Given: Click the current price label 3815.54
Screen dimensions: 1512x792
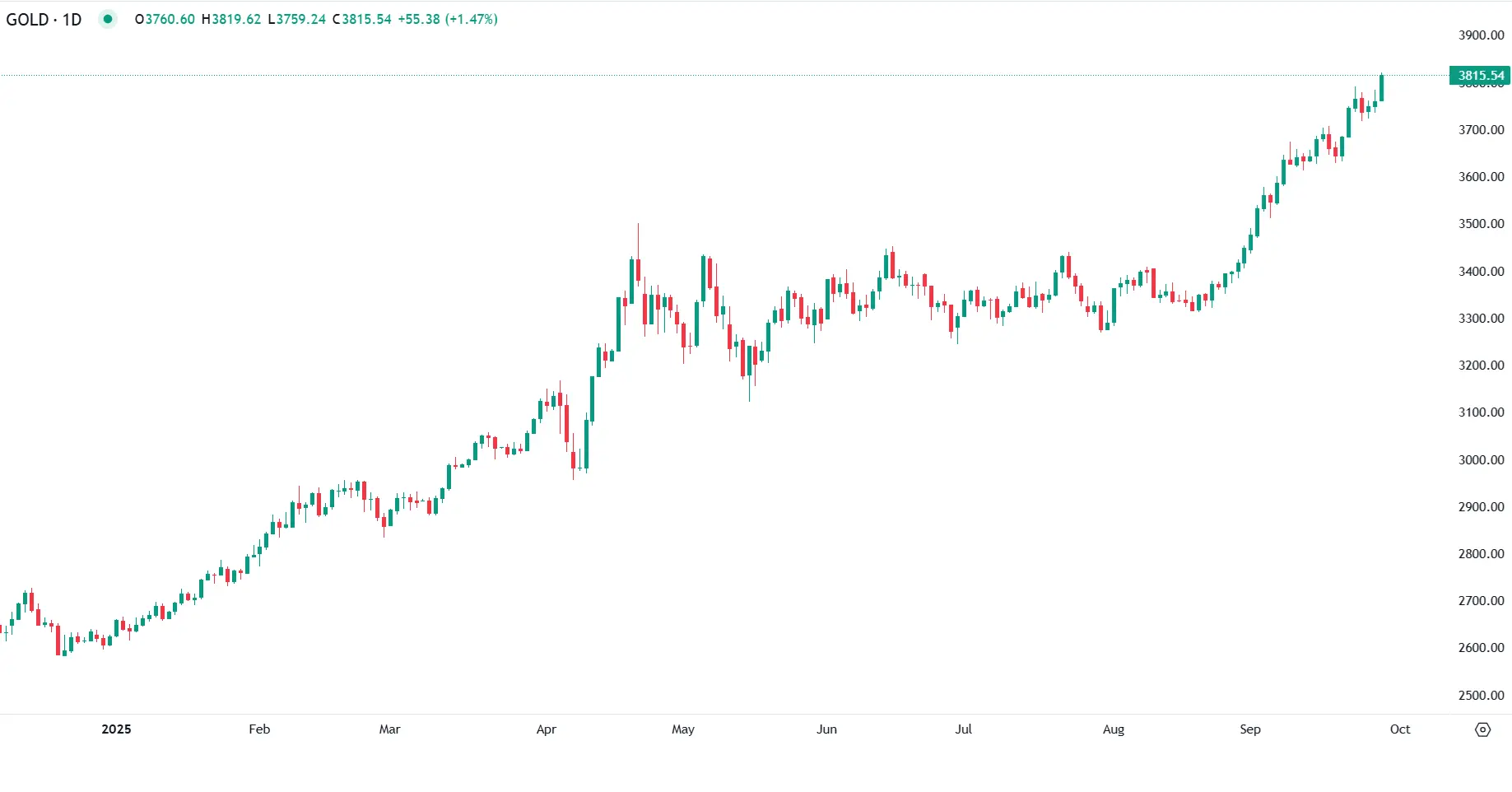Looking at the screenshot, I should coord(1480,76).
